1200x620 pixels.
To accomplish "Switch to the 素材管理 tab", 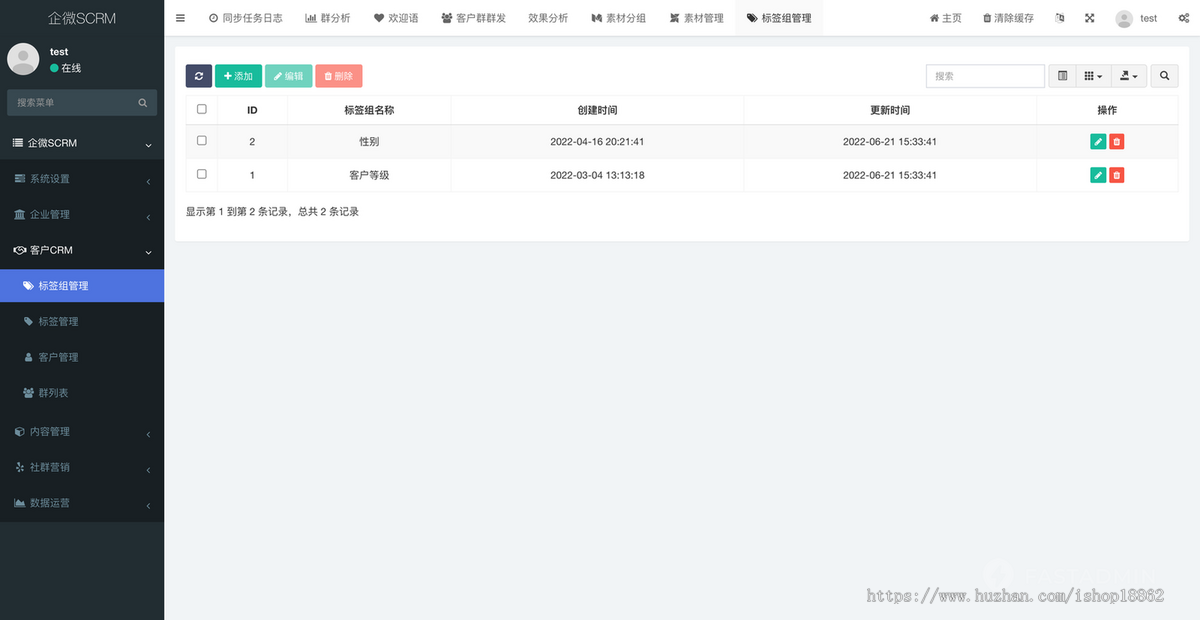I will (696, 17).
